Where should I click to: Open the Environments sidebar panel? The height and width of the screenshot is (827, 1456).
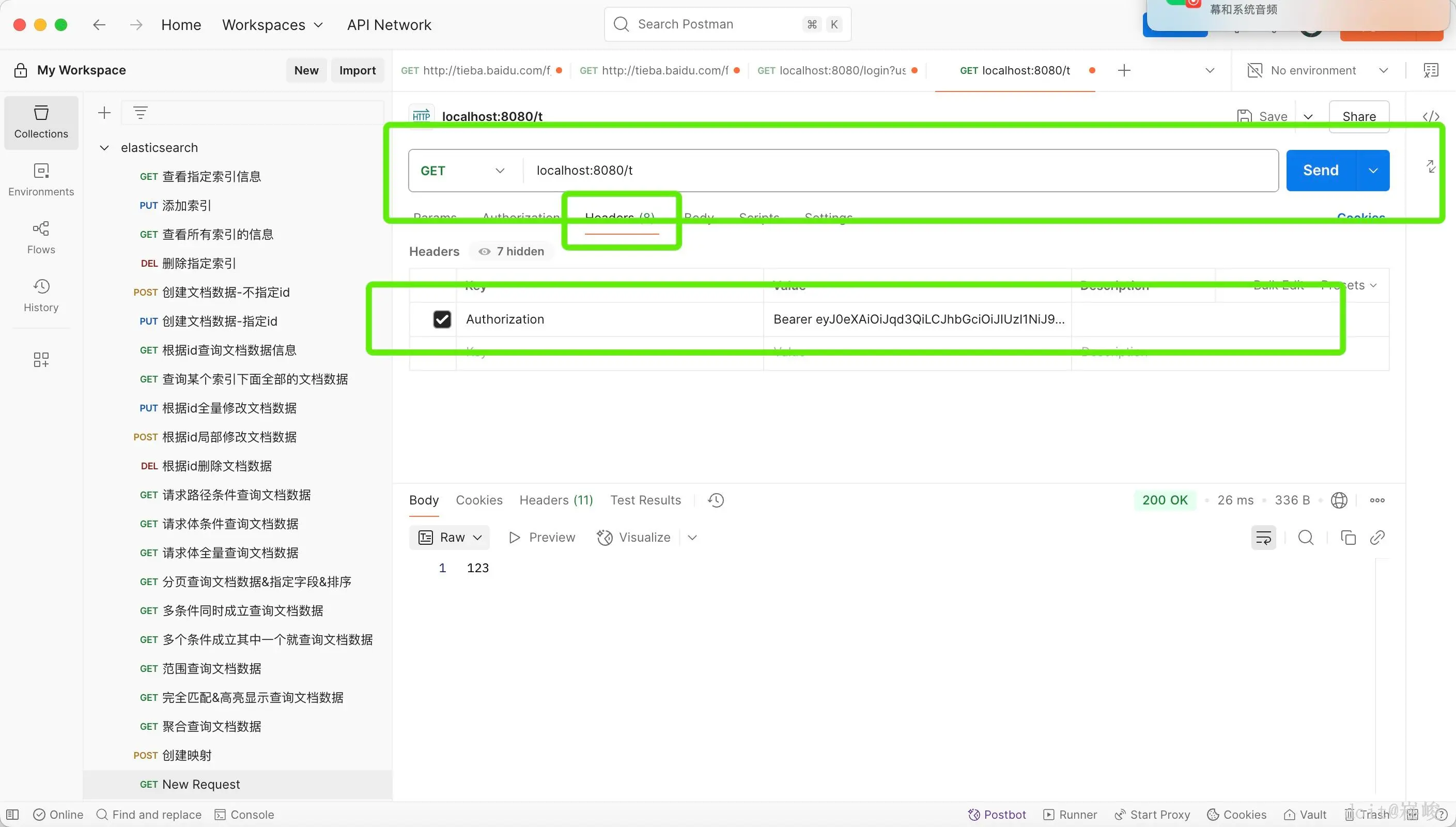tap(41, 179)
